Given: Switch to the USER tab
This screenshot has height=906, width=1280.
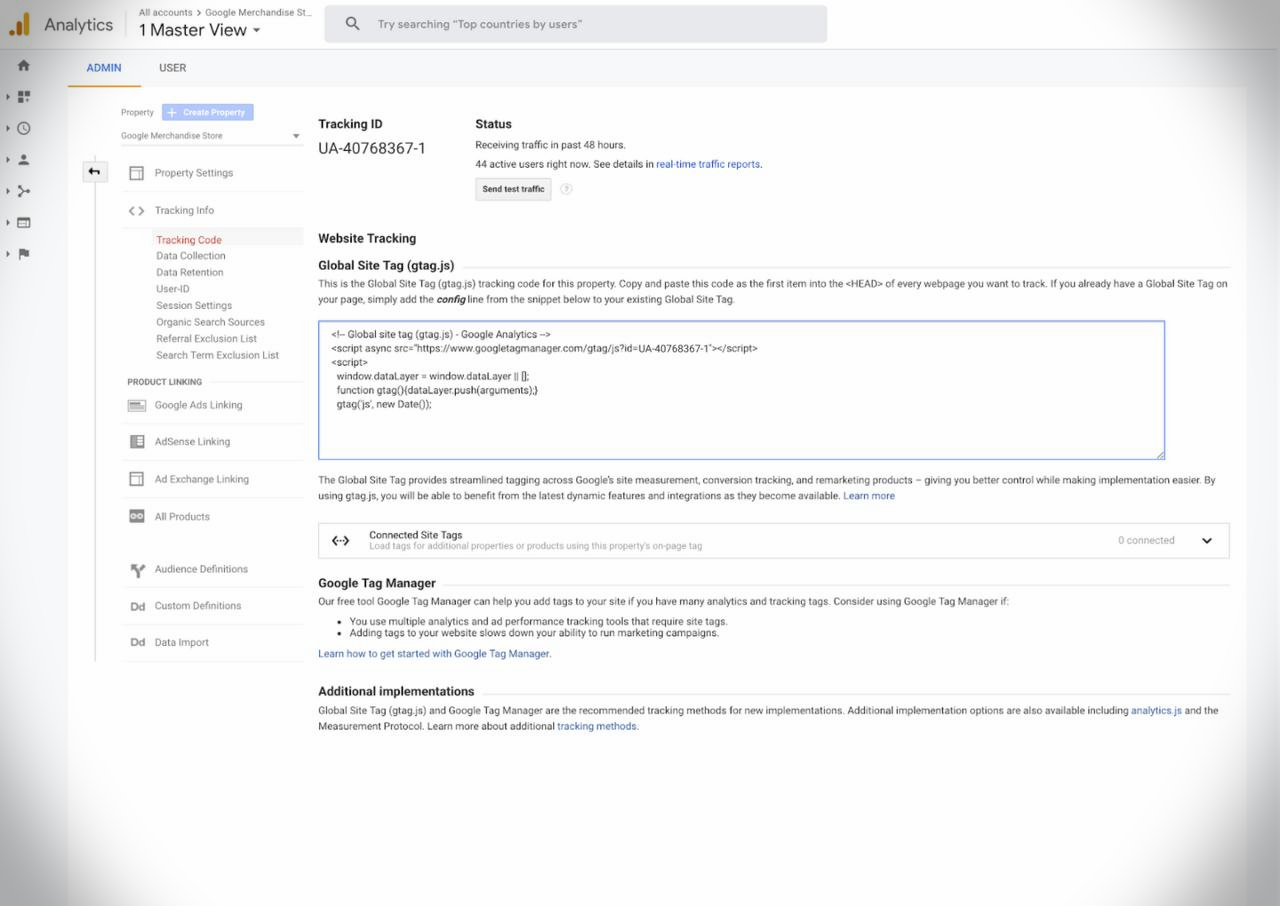Looking at the screenshot, I should (173, 68).
